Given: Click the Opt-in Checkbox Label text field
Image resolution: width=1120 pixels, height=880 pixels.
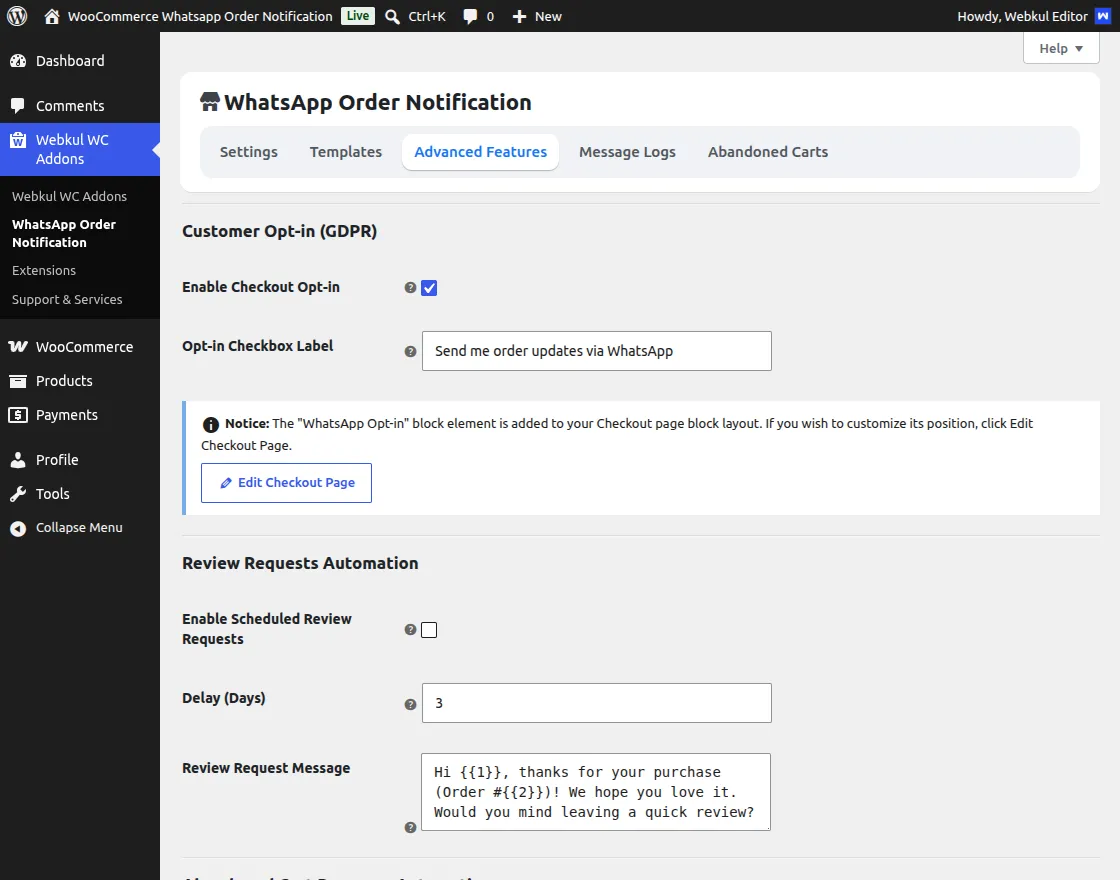Looking at the screenshot, I should [x=596, y=351].
